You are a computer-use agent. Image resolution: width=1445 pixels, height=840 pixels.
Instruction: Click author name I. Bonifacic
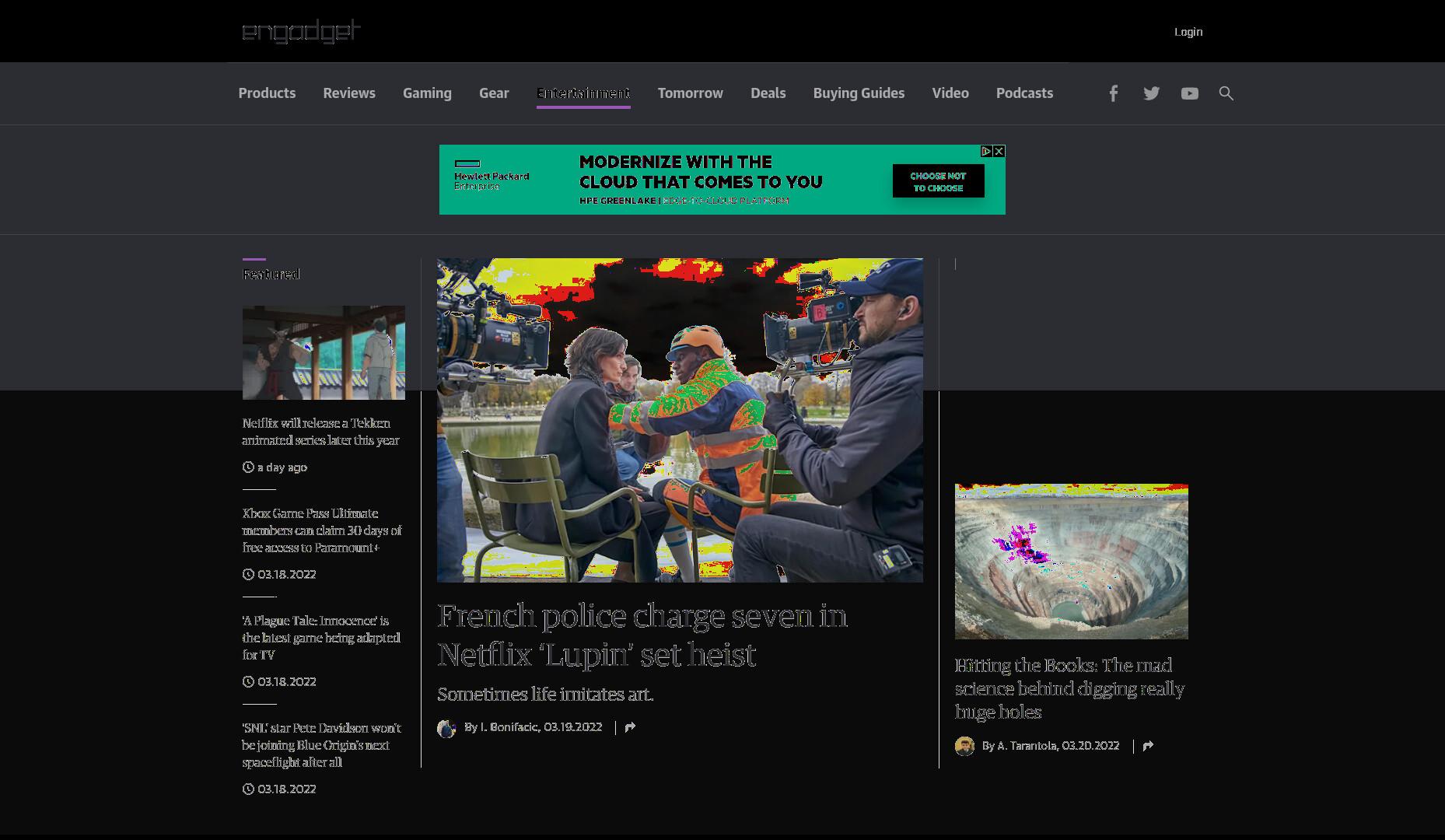coord(509,727)
